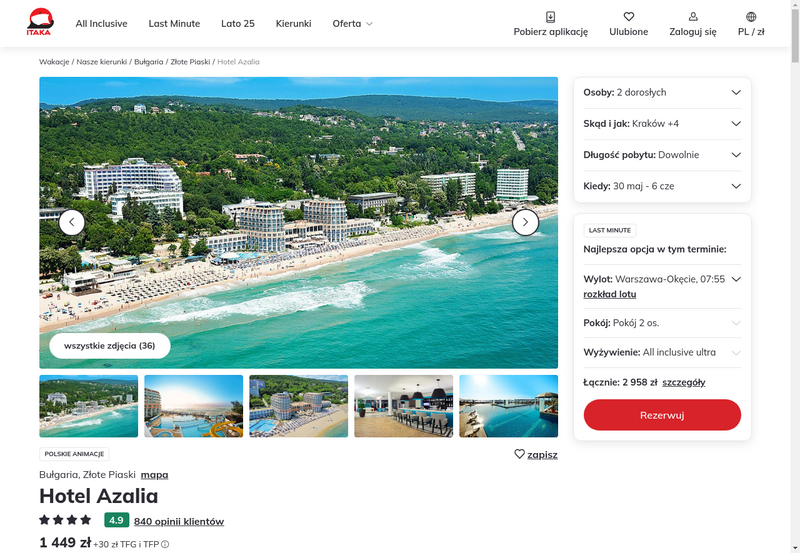
Task: Open the 840 opinii klientów link
Action: 179,521
